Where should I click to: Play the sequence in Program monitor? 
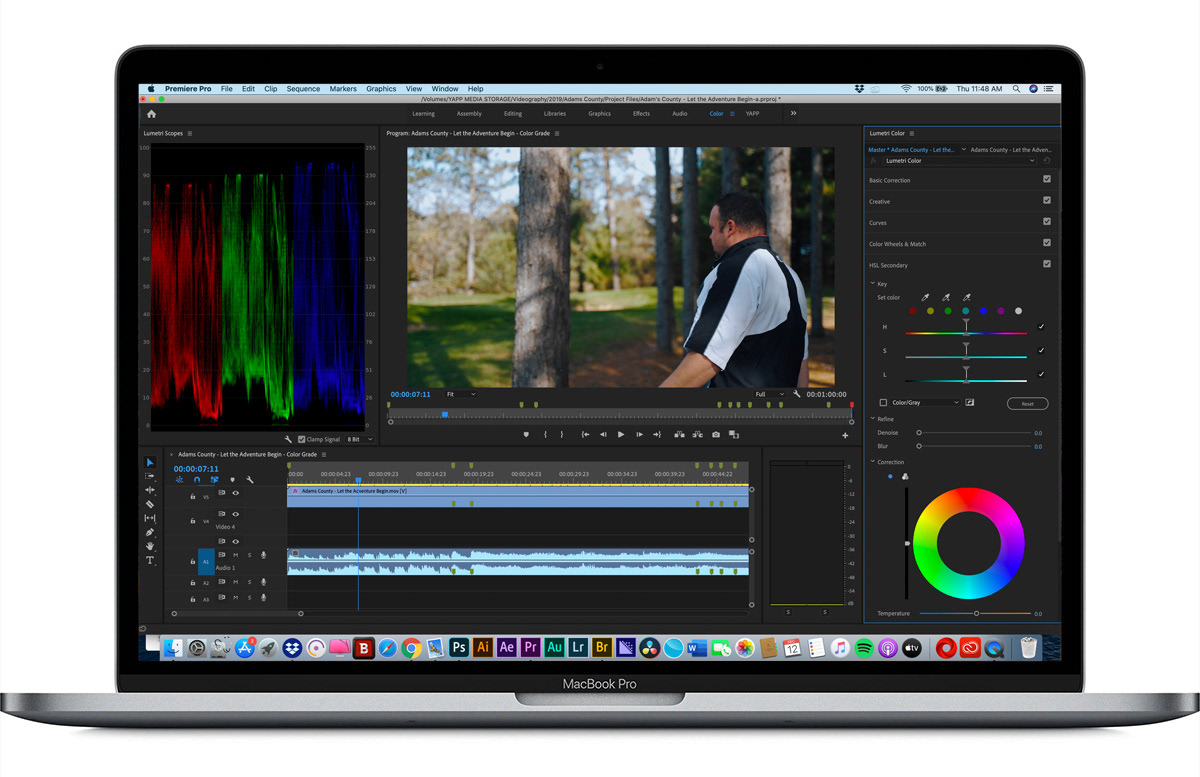621,435
